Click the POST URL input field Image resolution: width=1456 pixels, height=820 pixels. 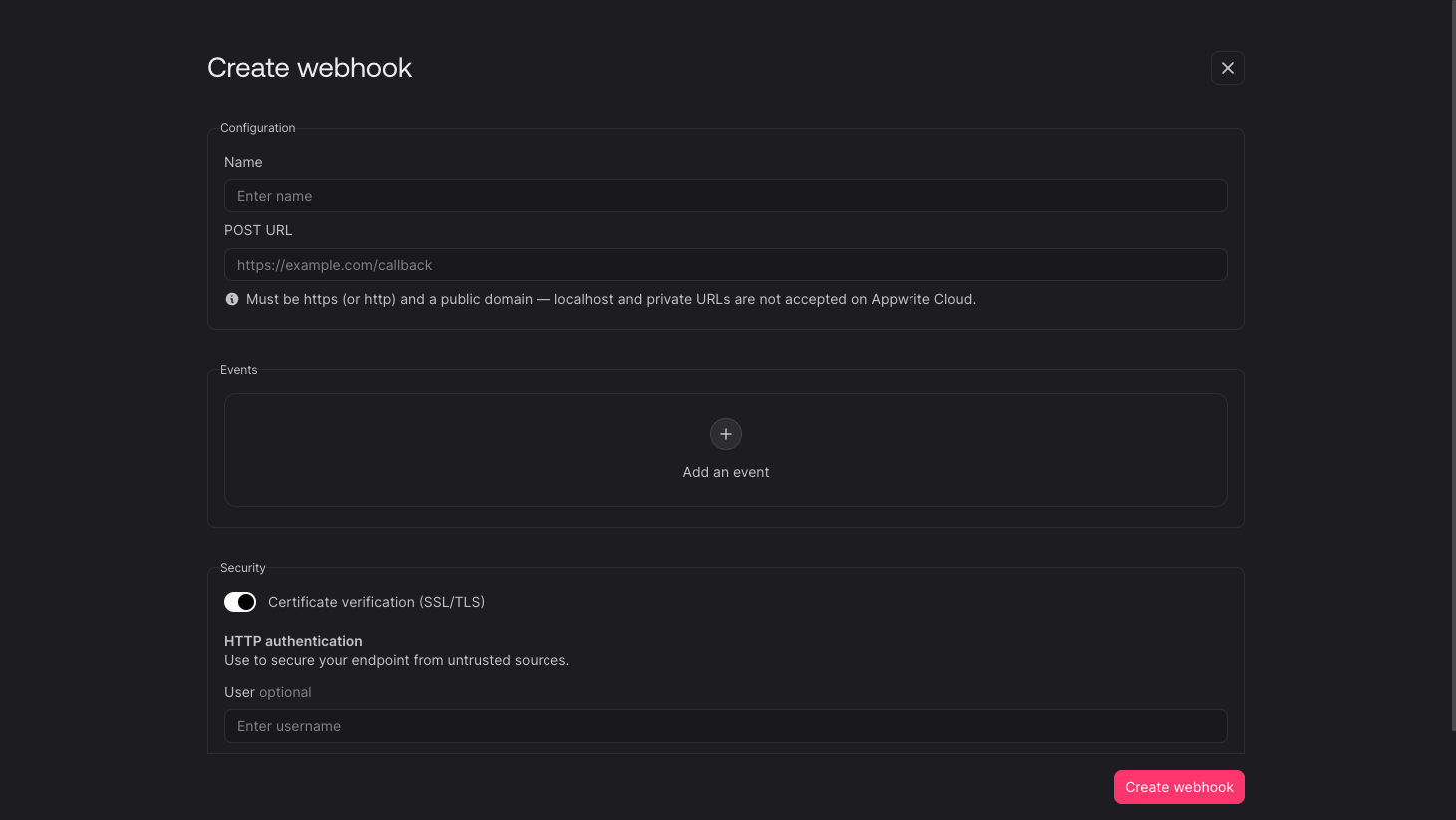(725, 264)
